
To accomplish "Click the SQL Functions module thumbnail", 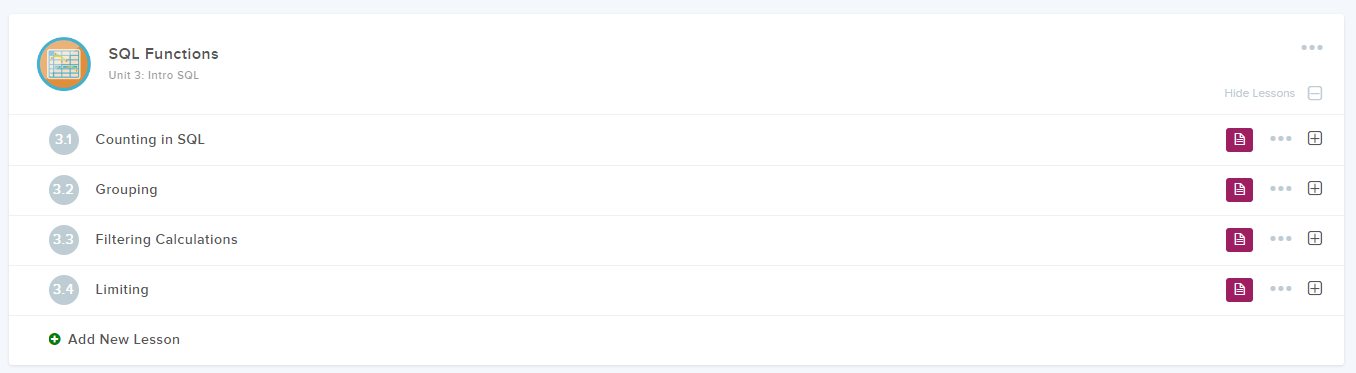I will (64, 64).
